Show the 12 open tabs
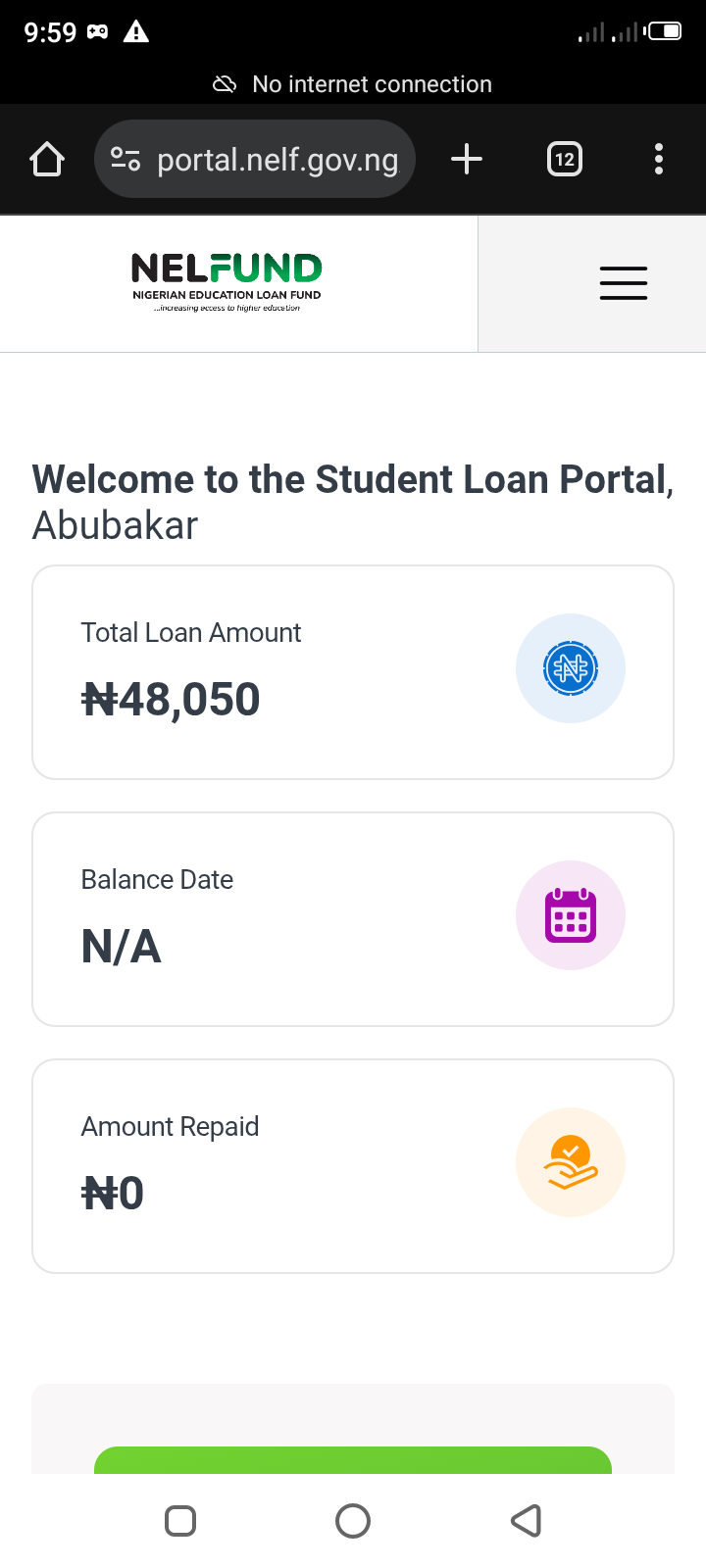 pos(565,159)
